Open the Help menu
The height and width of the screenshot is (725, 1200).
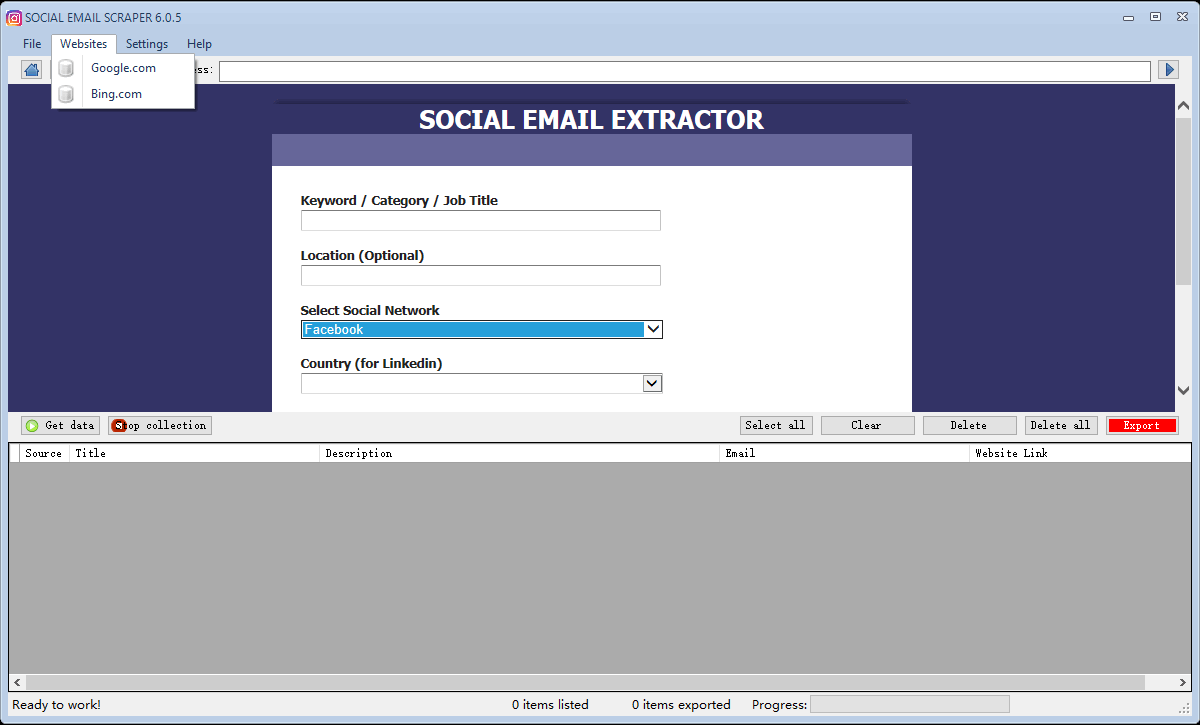(199, 44)
